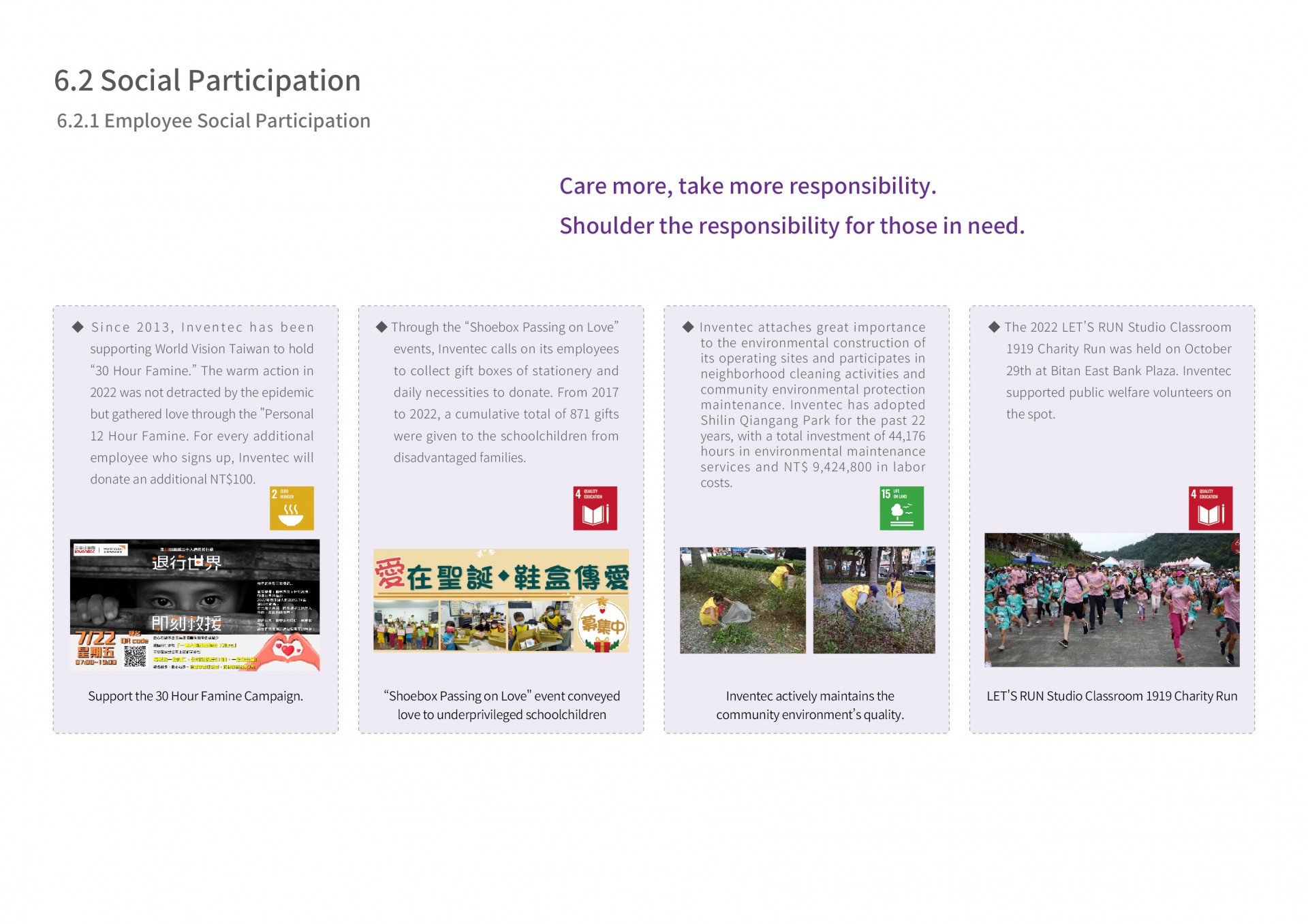Click 'years, with a total investment of 44,176' line

pos(813,436)
